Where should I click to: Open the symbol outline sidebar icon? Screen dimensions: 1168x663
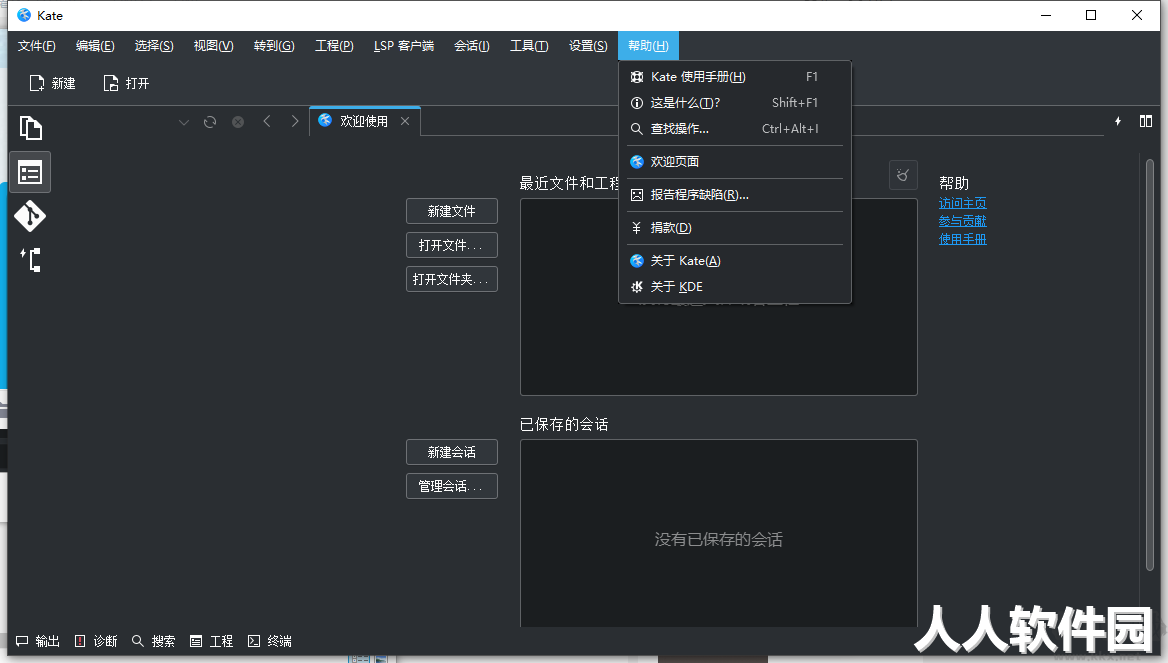(x=30, y=259)
